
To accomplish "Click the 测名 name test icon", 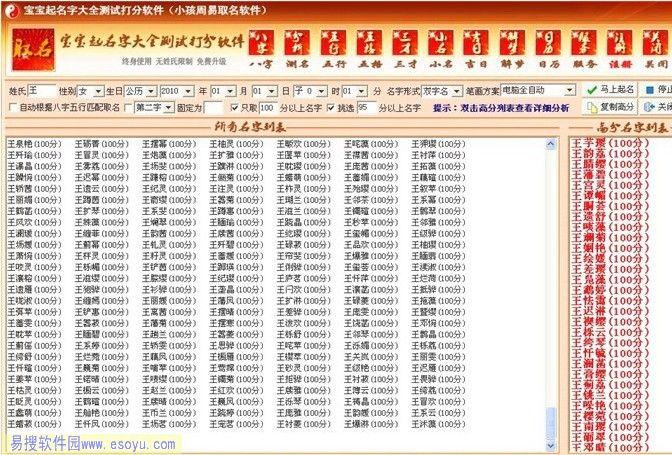I will pyautogui.click(x=296, y=46).
